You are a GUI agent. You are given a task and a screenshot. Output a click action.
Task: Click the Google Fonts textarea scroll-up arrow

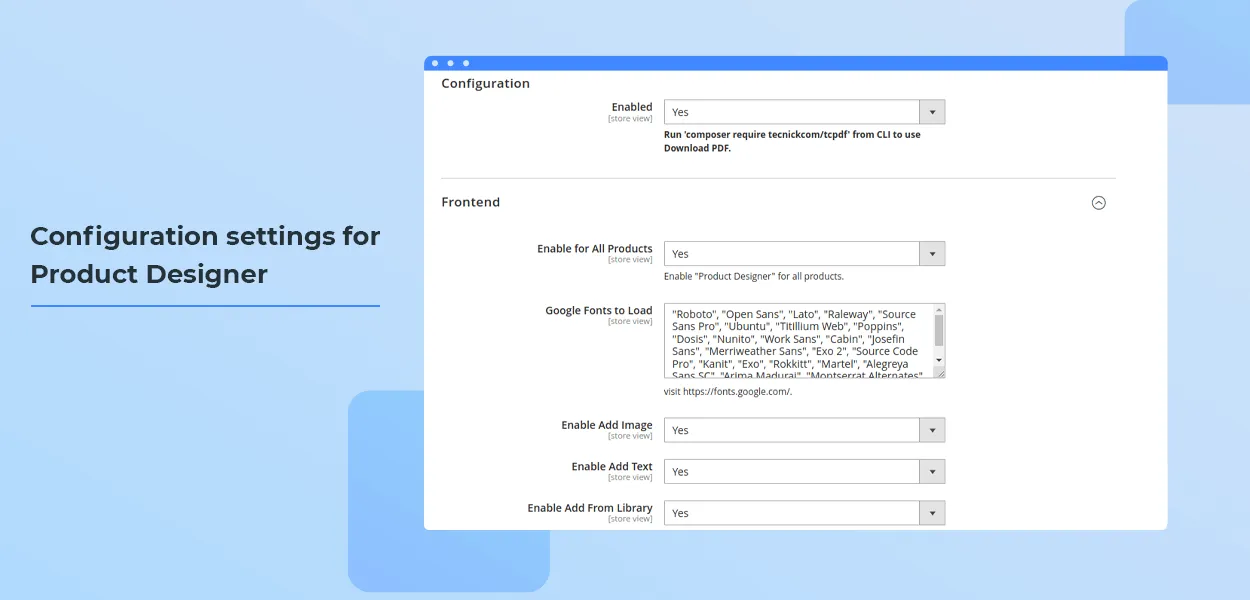pyautogui.click(x=939, y=310)
